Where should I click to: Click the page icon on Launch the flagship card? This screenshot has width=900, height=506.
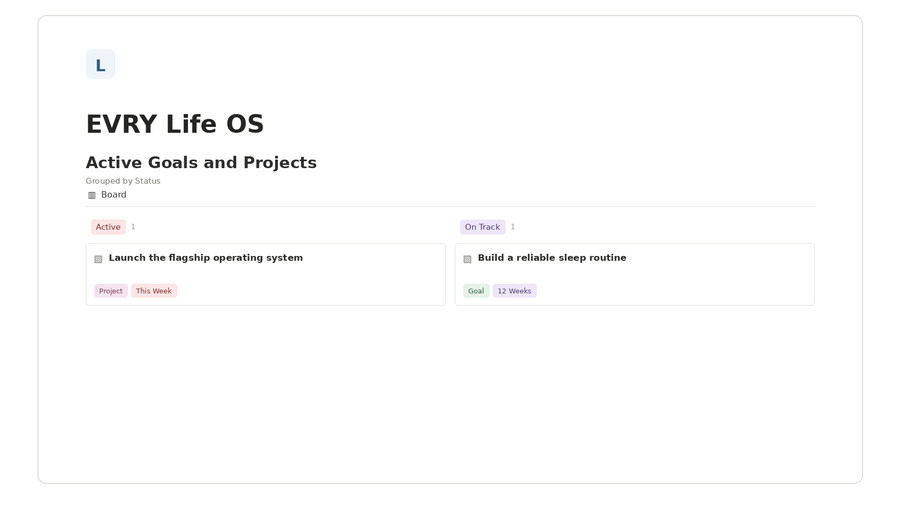click(x=98, y=259)
